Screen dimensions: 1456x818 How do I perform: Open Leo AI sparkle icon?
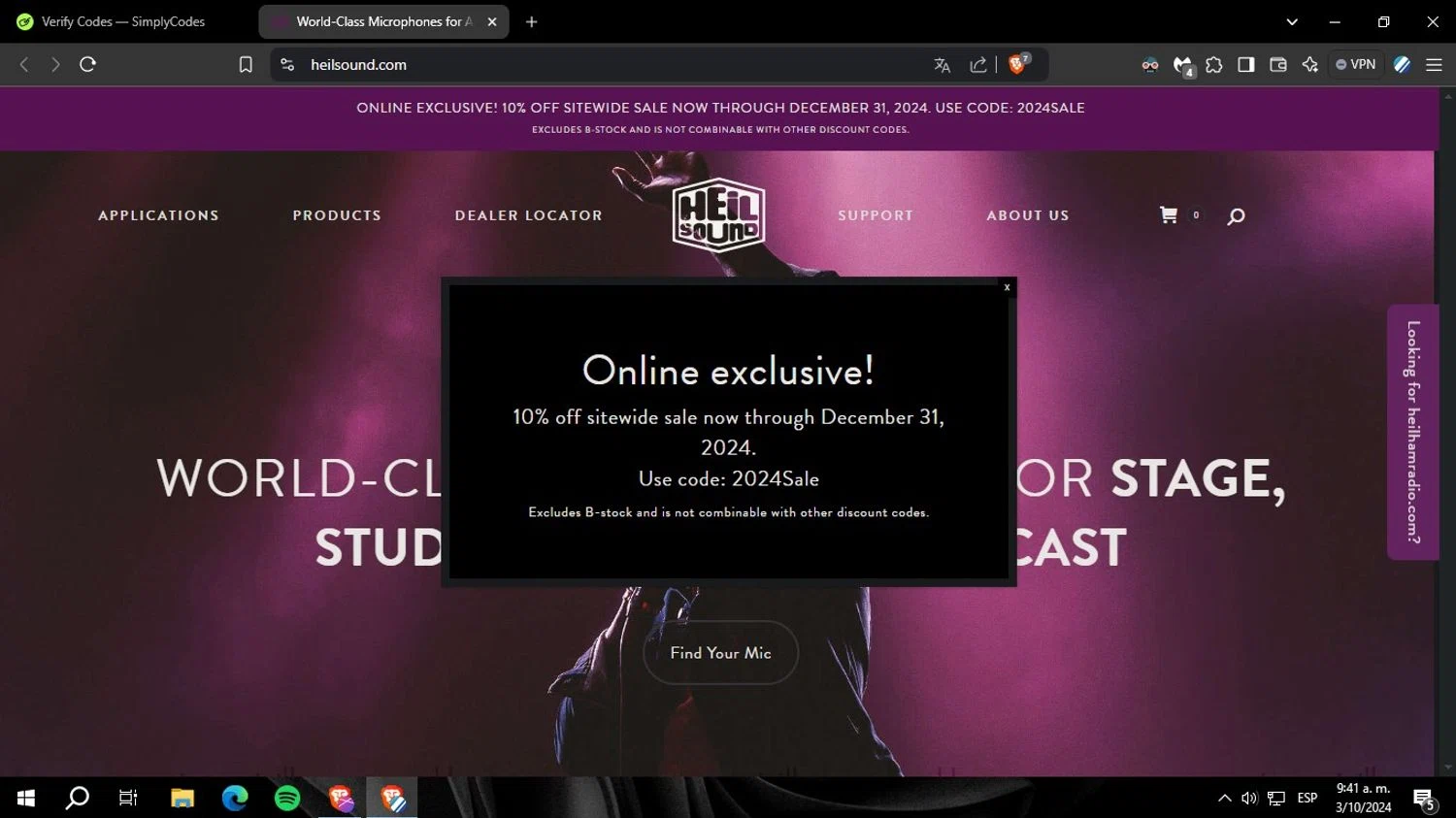click(x=1310, y=65)
